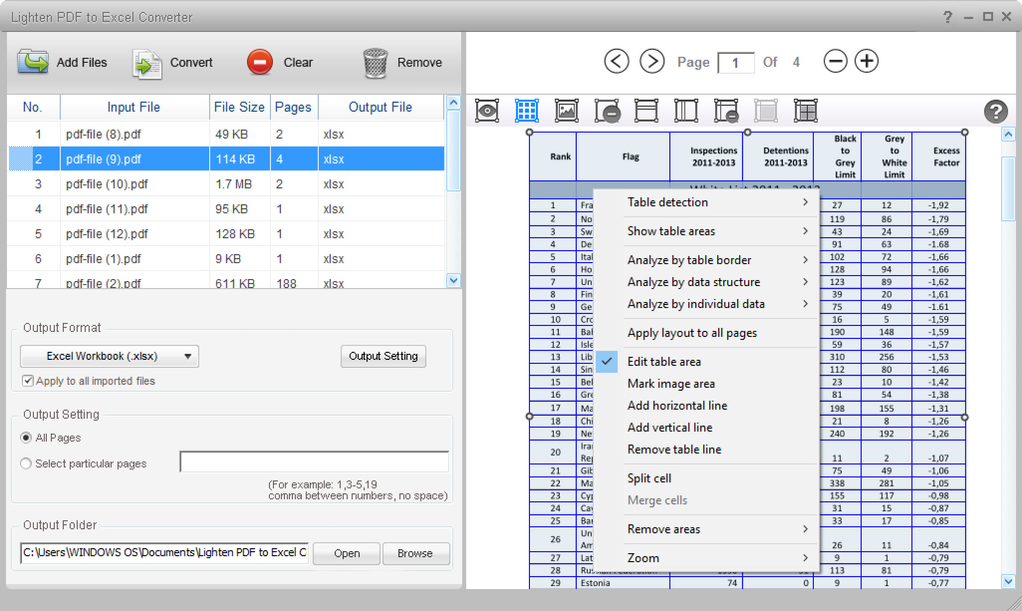This screenshot has height=611, width=1022.
Task: Expand the Show table areas submenu
Action: [x=707, y=231]
